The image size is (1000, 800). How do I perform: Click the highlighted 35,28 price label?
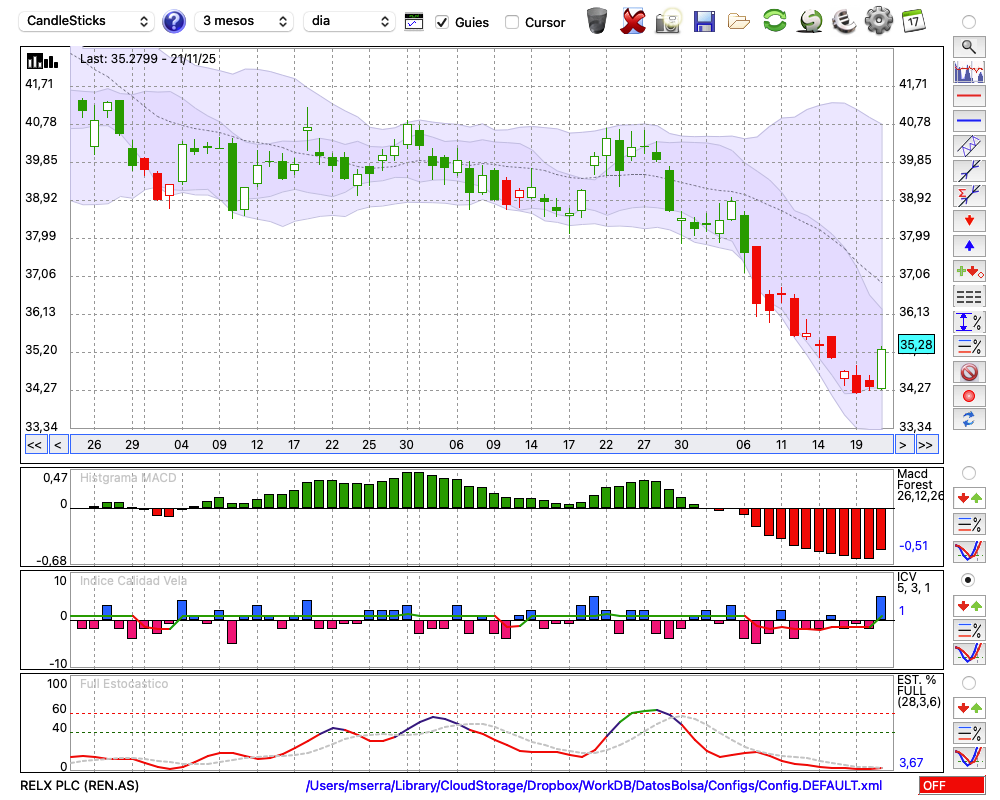coord(916,344)
